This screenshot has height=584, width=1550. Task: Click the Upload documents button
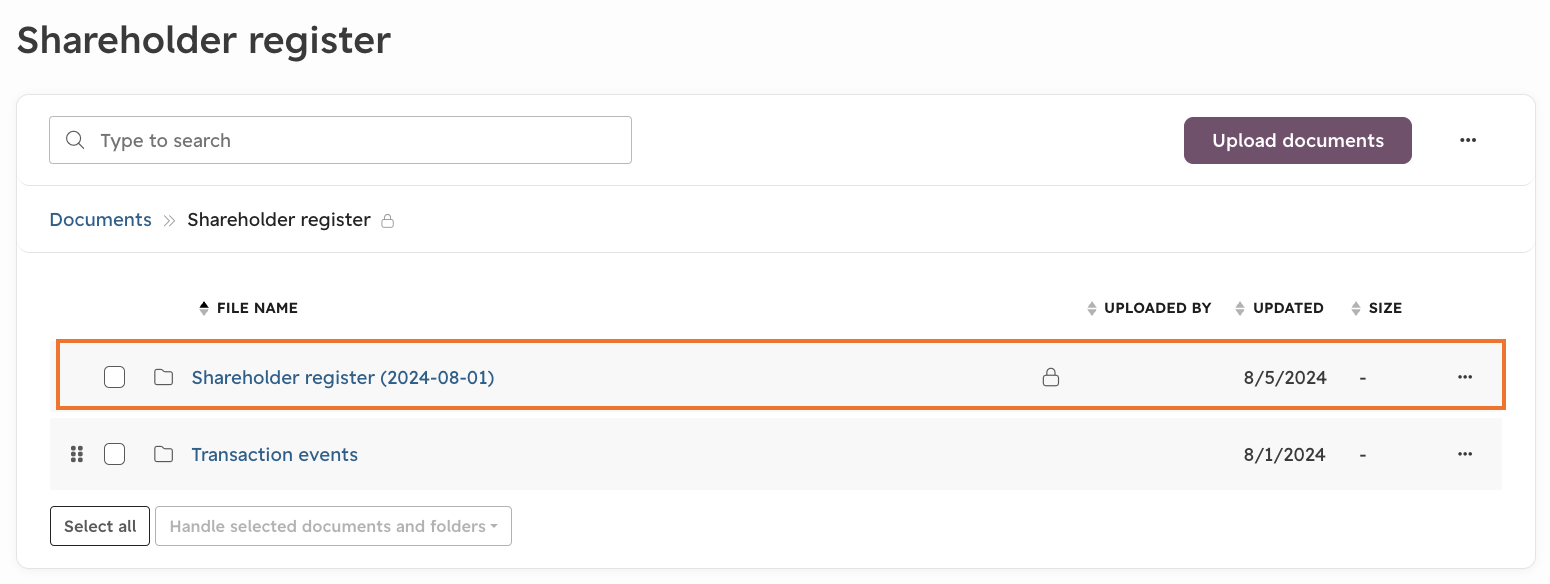click(x=1298, y=140)
